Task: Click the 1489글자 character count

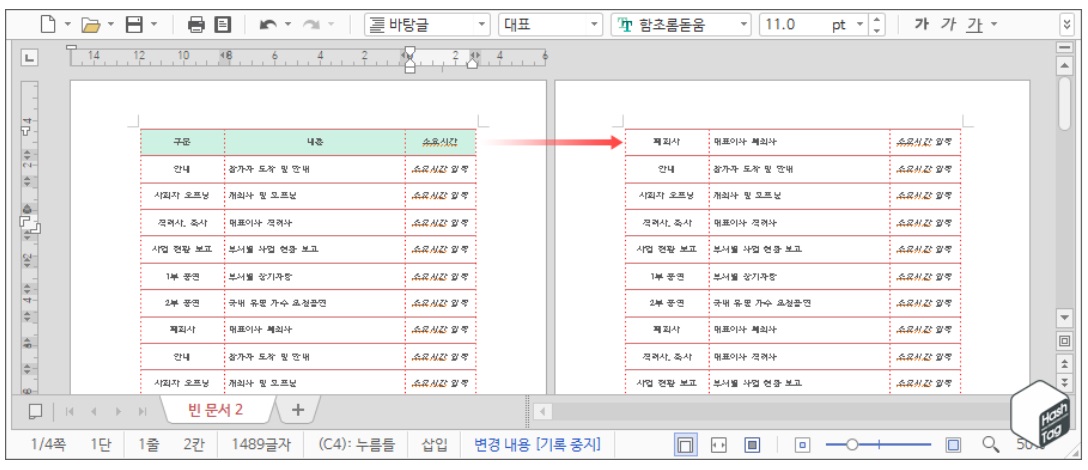Action: [x=262, y=445]
